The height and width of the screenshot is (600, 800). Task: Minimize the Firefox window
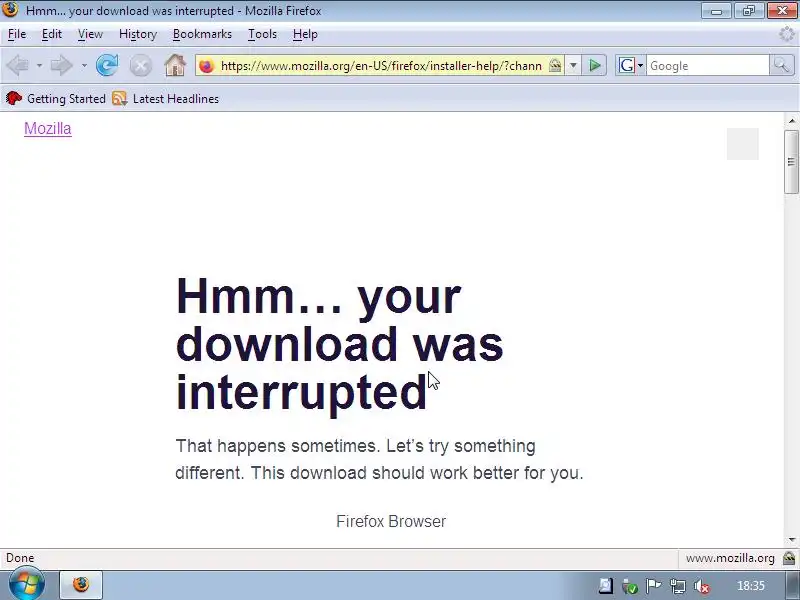point(716,10)
